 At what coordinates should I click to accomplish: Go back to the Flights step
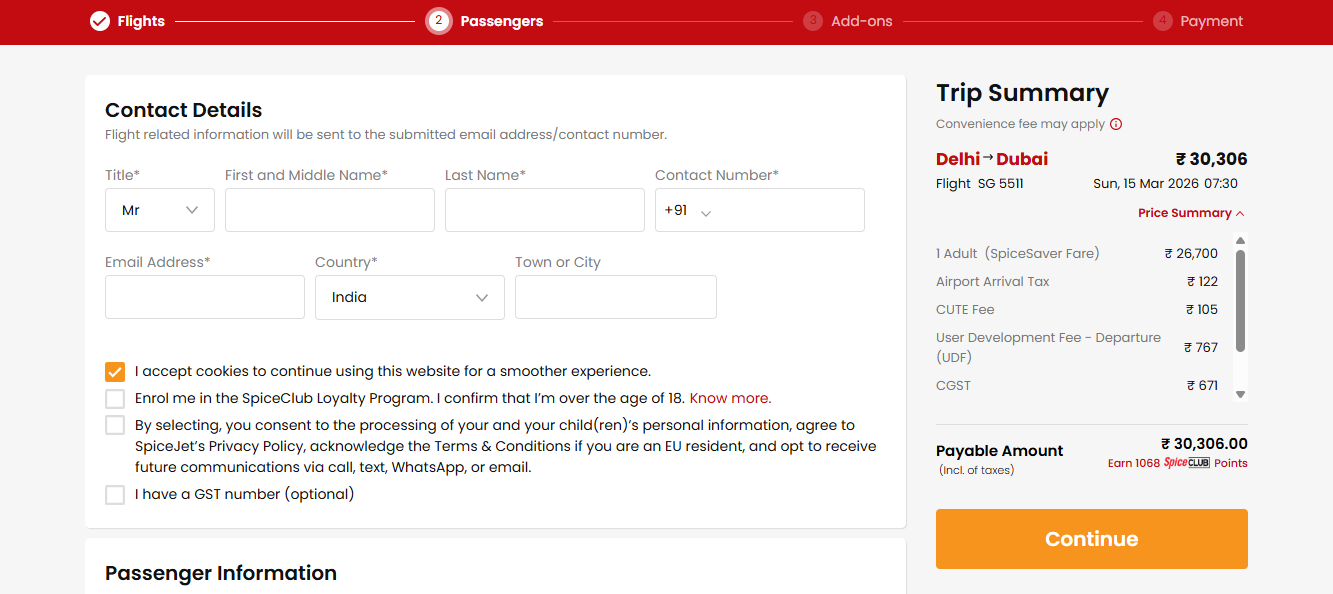point(140,21)
